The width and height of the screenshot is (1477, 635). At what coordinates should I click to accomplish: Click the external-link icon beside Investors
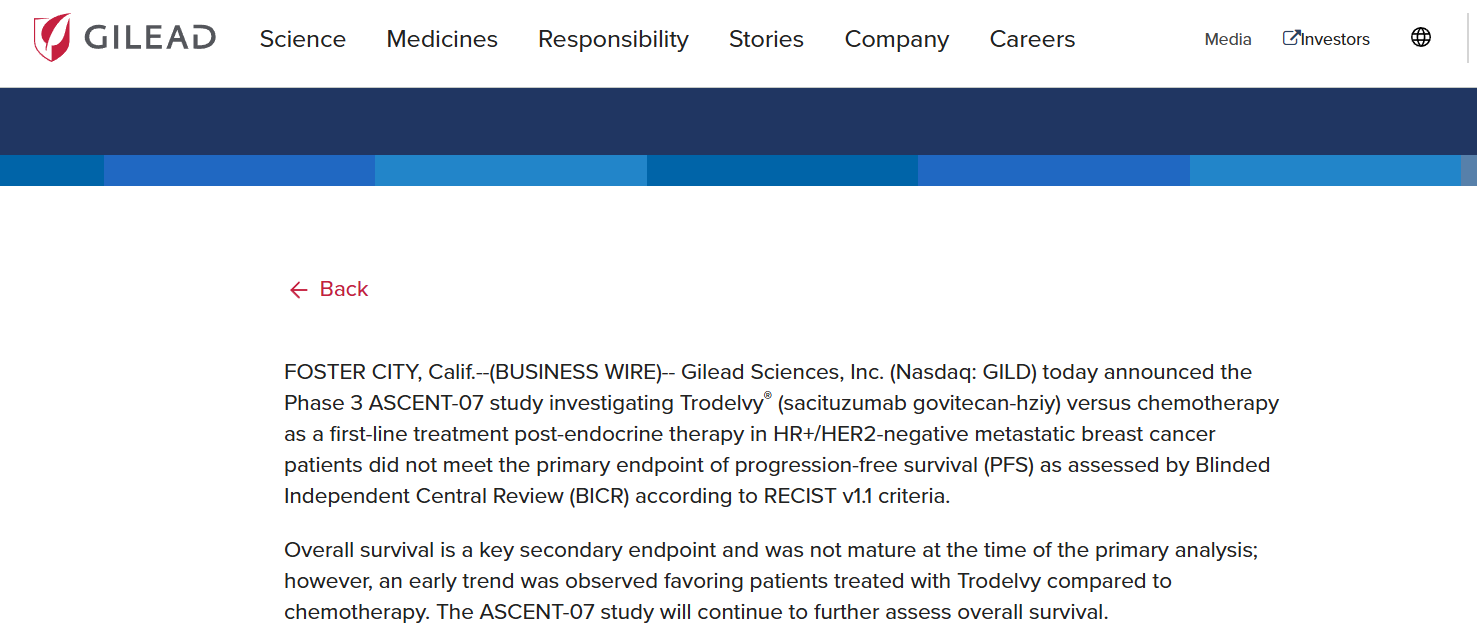pyautogui.click(x=1291, y=38)
